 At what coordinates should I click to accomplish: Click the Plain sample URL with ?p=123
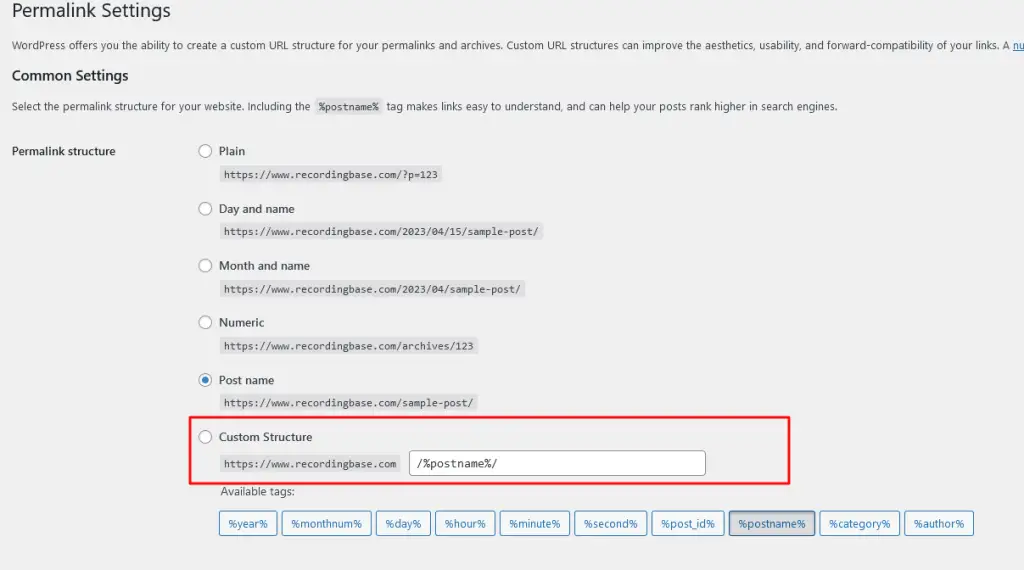[x=331, y=174]
